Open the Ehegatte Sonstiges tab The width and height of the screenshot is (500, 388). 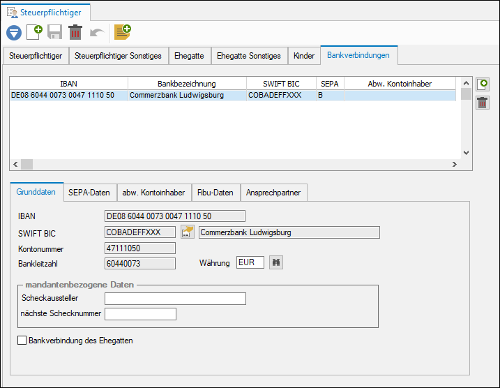click(249, 56)
